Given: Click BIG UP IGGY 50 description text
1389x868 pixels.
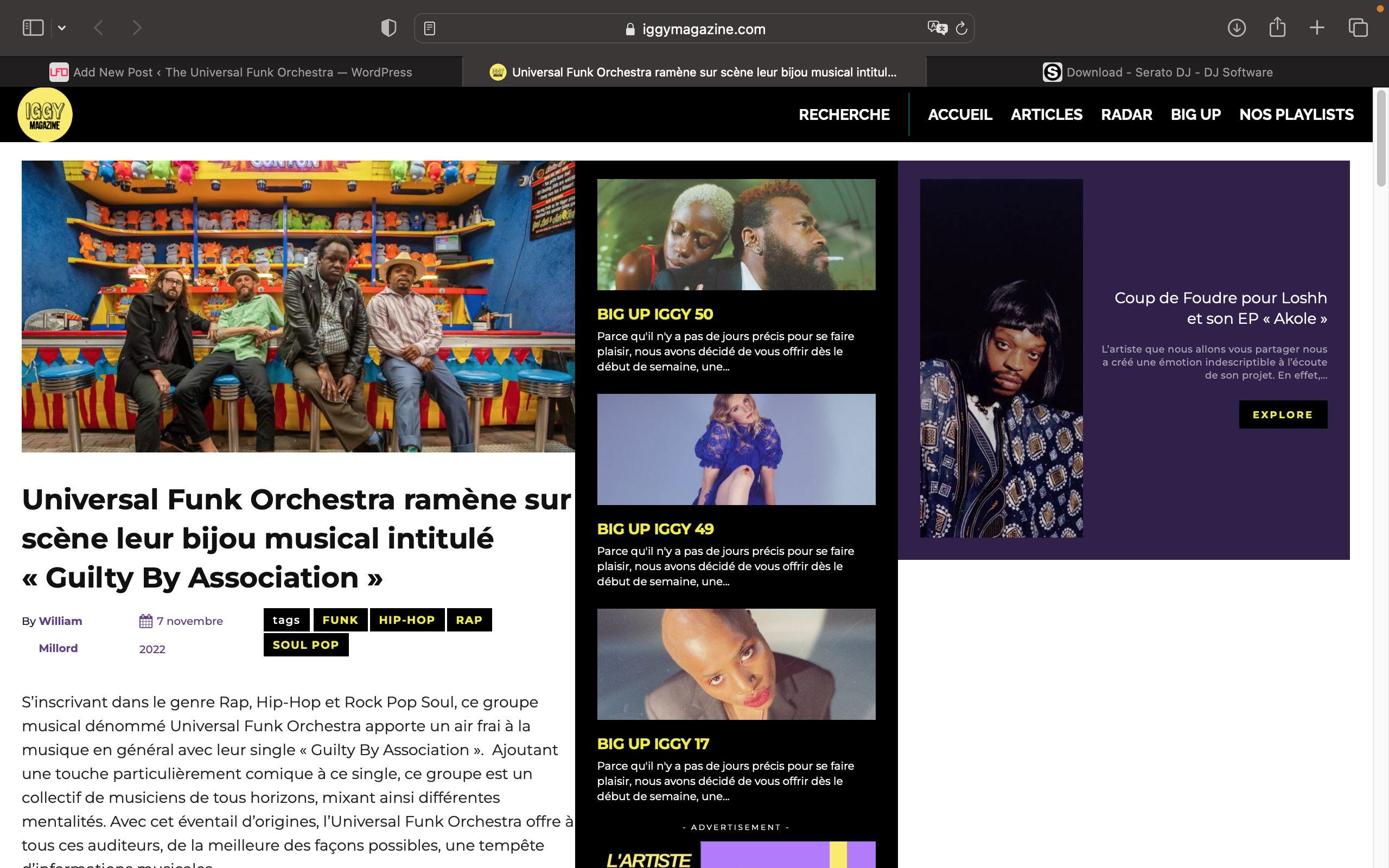Looking at the screenshot, I should coord(725,352).
